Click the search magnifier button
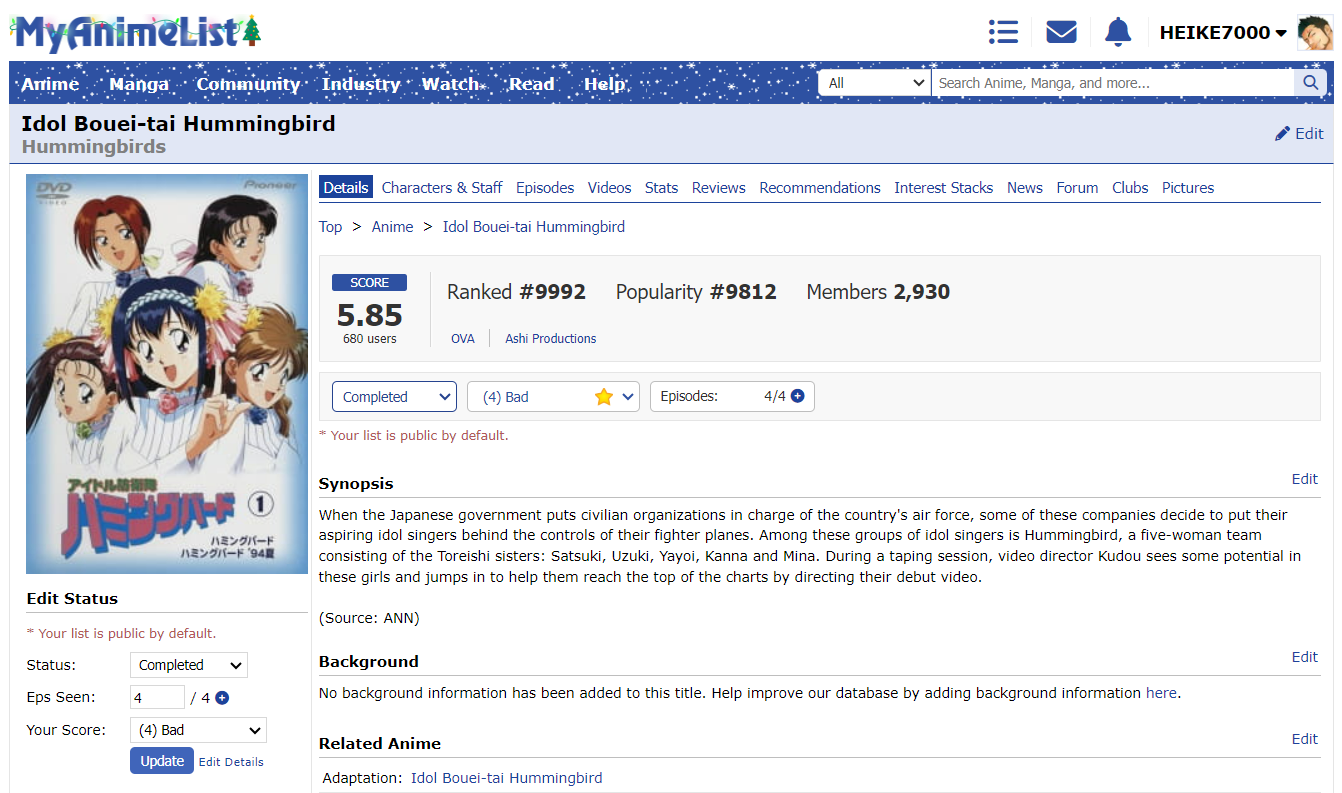Image resolution: width=1342 pixels, height=793 pixels. pyautogui.click(x=1310, y=83)
